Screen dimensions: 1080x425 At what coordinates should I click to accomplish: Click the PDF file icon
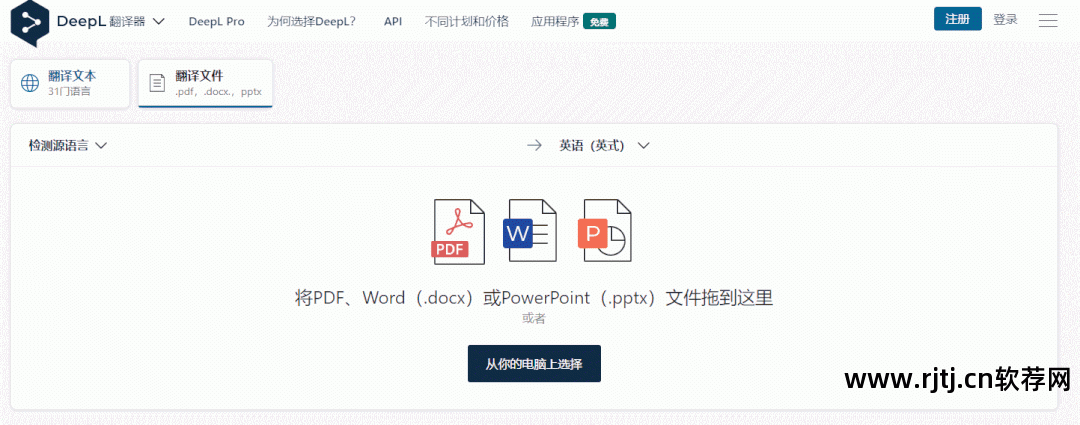[458, 231]
